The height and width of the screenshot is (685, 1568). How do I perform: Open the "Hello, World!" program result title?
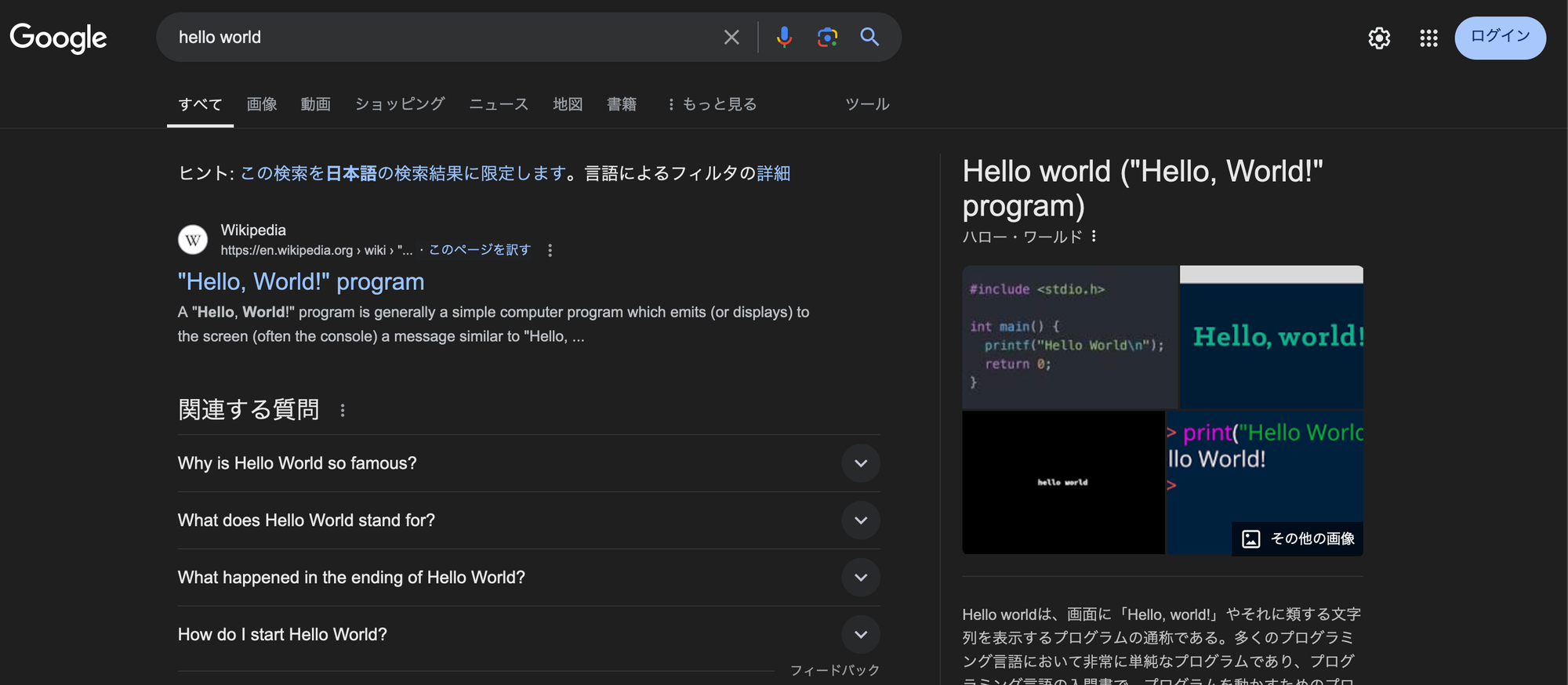[x=301, y=282]
